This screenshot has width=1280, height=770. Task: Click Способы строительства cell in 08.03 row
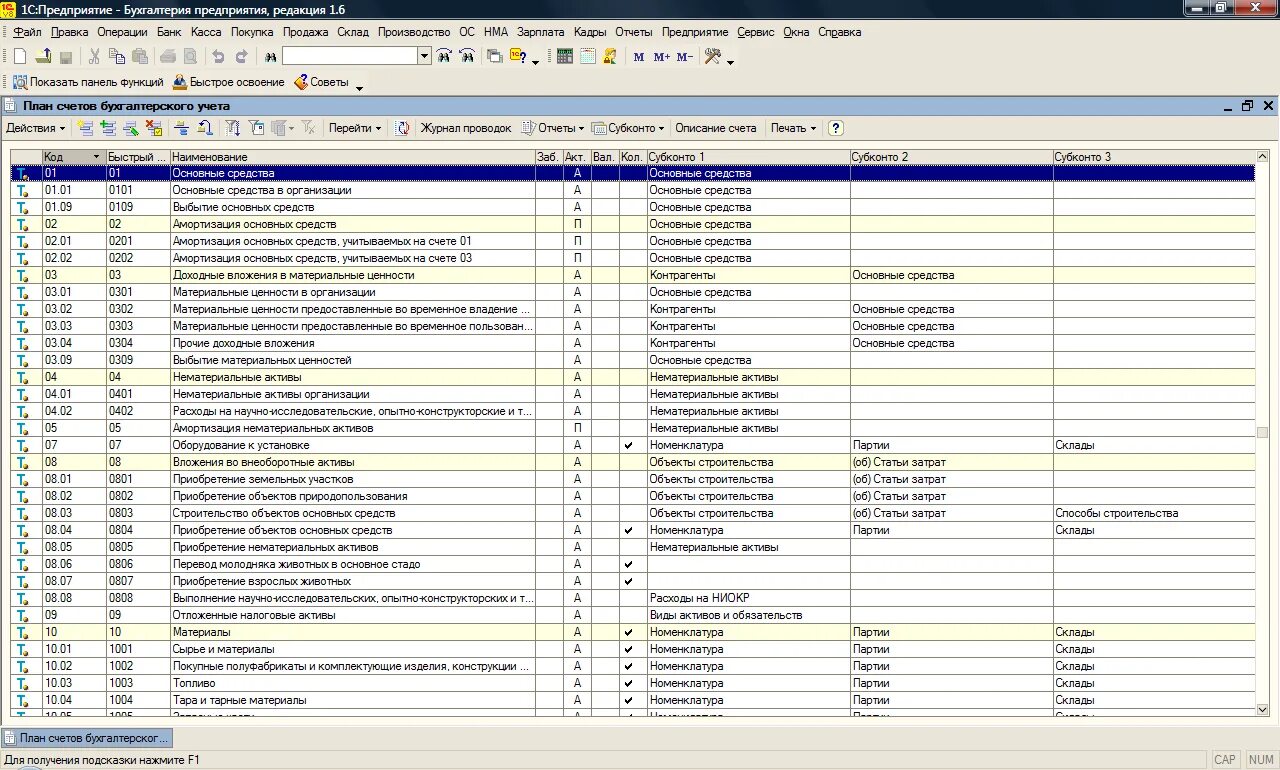[x=1154, y=513]
